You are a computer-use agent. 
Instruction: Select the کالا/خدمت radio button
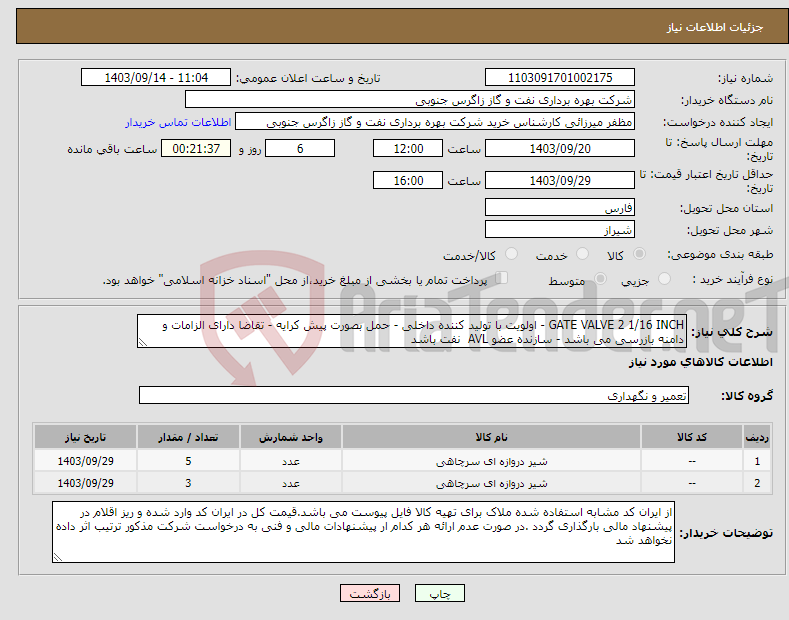pyautogui.click(x=511, y=254)
